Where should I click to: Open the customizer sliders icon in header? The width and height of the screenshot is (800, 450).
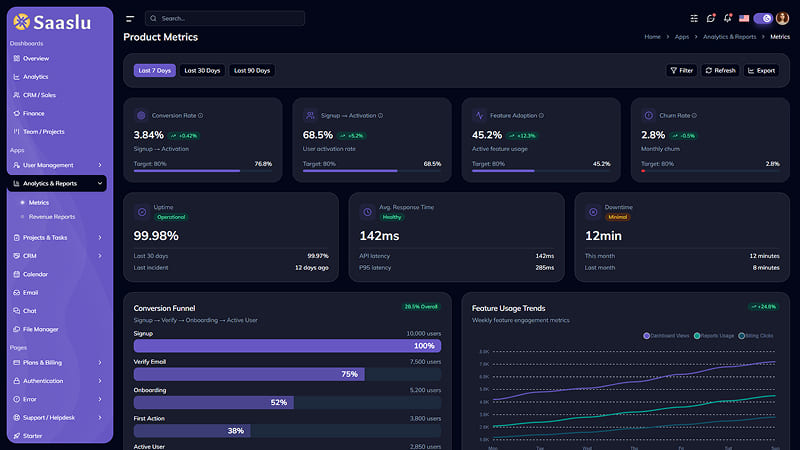coord(694,18)
